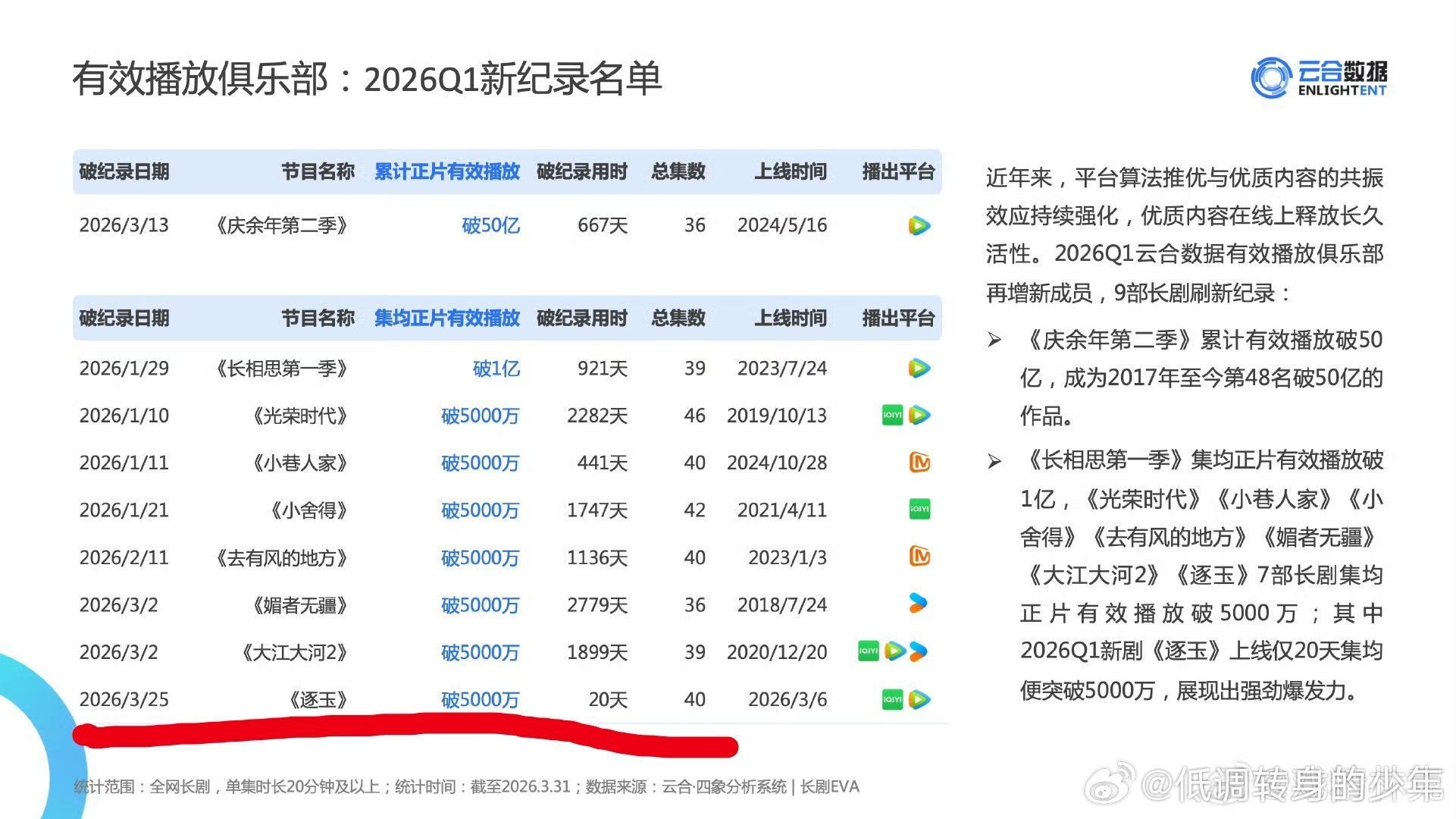Viewport: 1456px width, 819px height.
Task: Click the 集均正片有效播放 column header
Action: (x=446, y=318)
